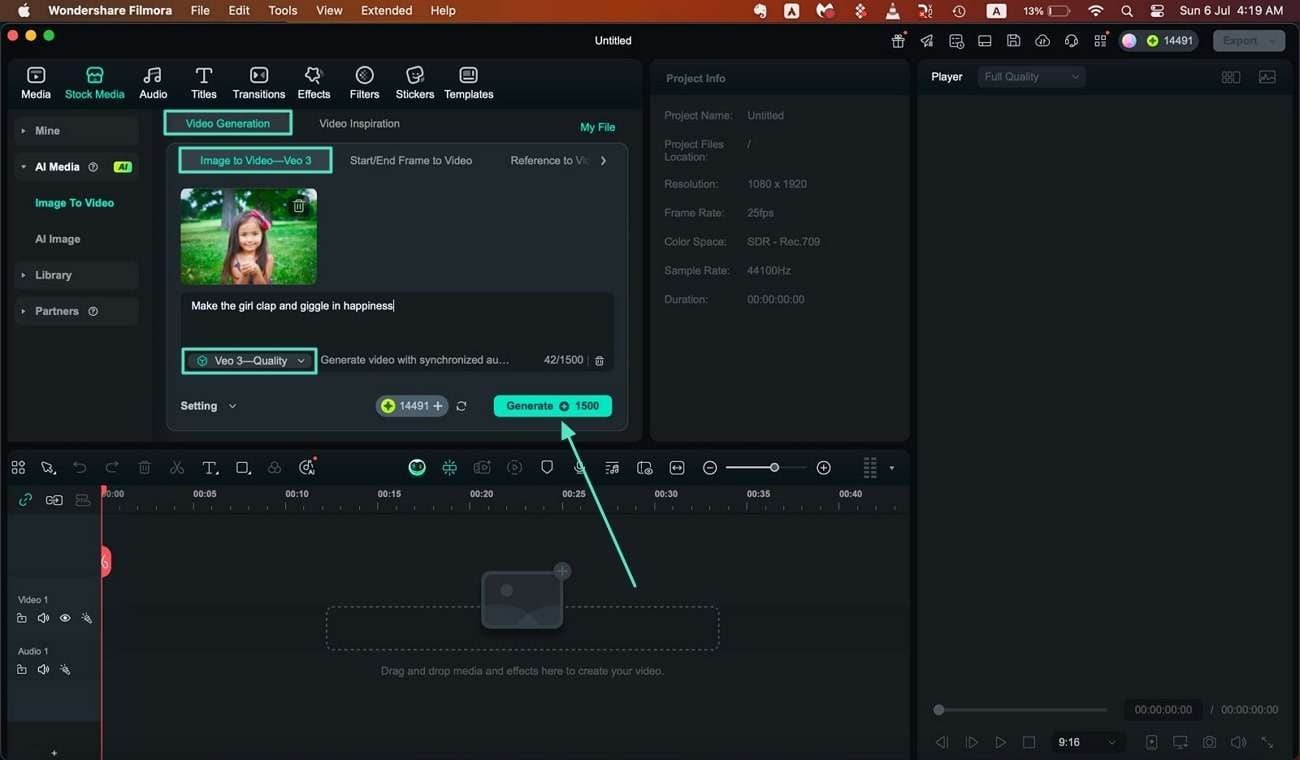Viewport: 1300px width, 760px height.
Task: Add a marker with shield icon
Action: pos(547,467)
